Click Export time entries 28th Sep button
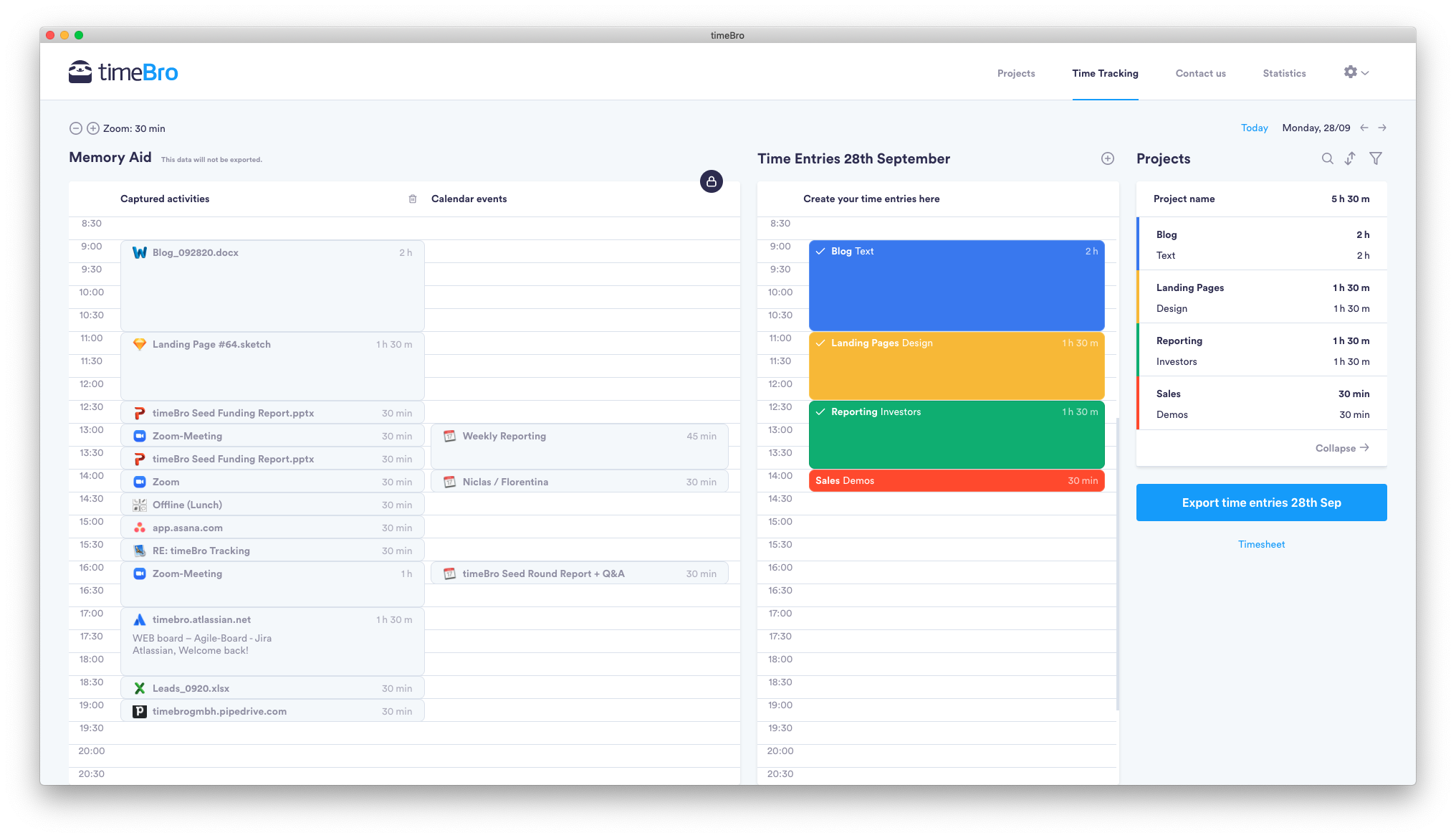The image size is (1456, 838). tap(1262, 502)
